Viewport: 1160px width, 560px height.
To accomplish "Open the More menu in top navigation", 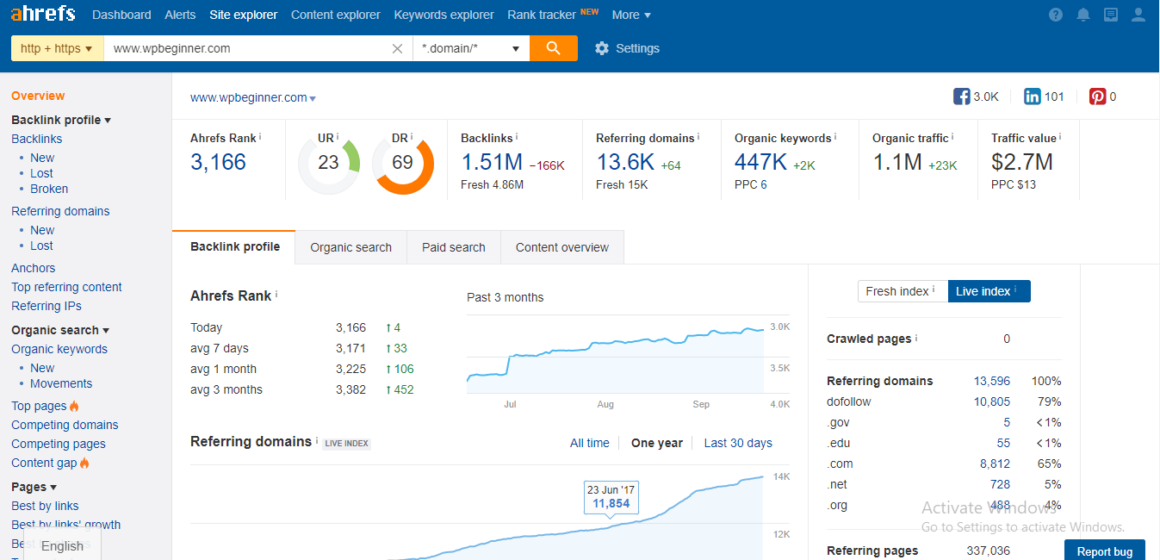I will click(x=631, y=15).
